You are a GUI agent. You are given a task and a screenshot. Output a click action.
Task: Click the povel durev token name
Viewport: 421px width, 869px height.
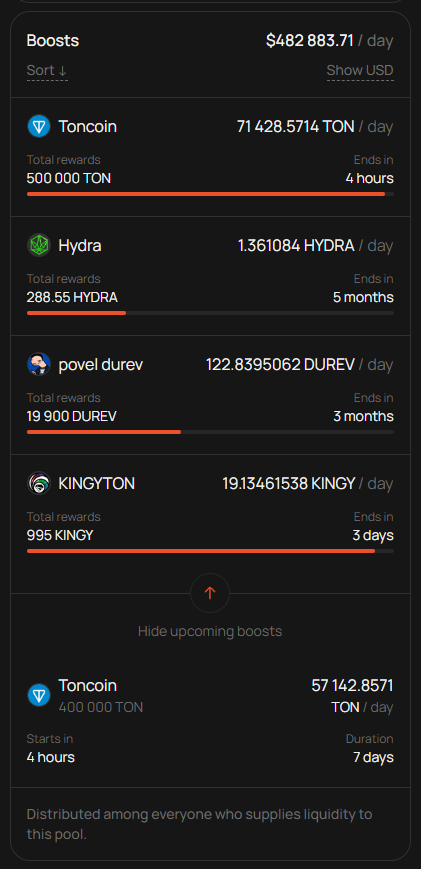(x=101, y=365)
